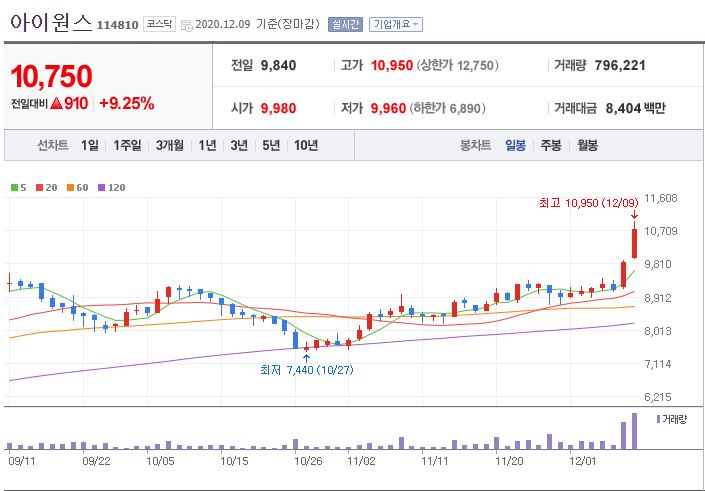Click the 거래량 legend in the volume panel

[x=671, y=420]
